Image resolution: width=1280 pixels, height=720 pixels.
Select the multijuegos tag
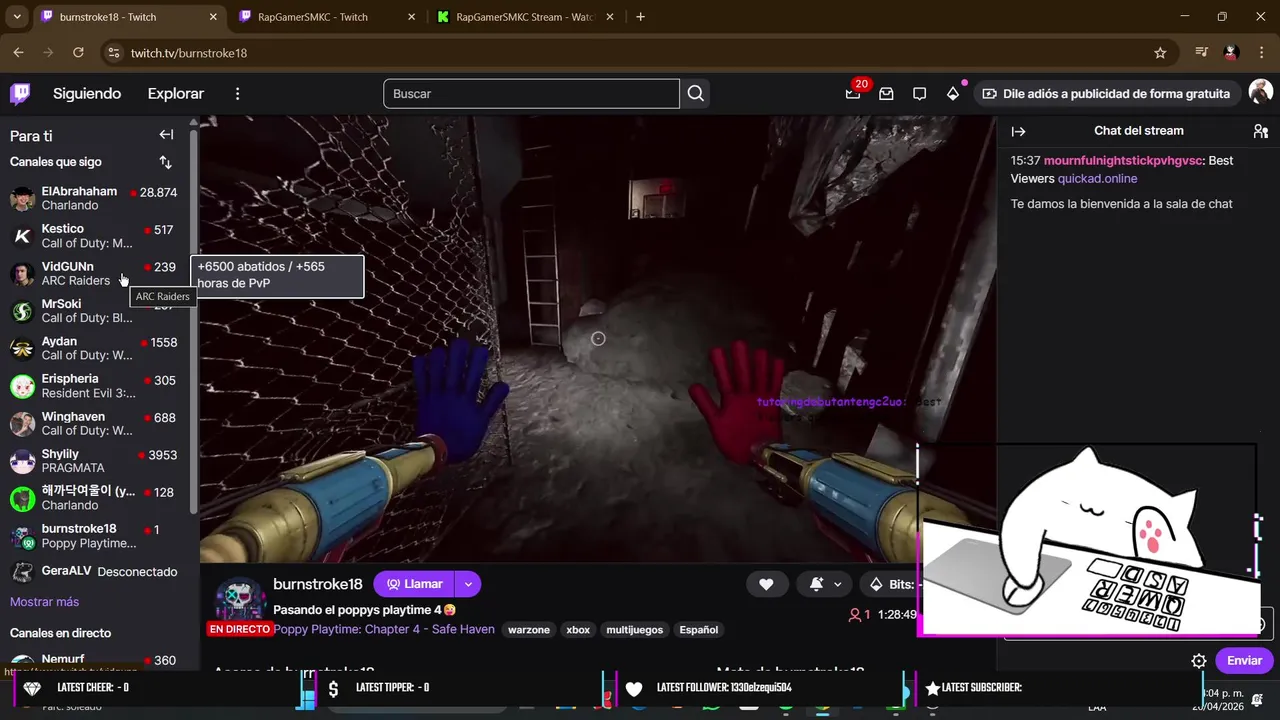point(635,630)
